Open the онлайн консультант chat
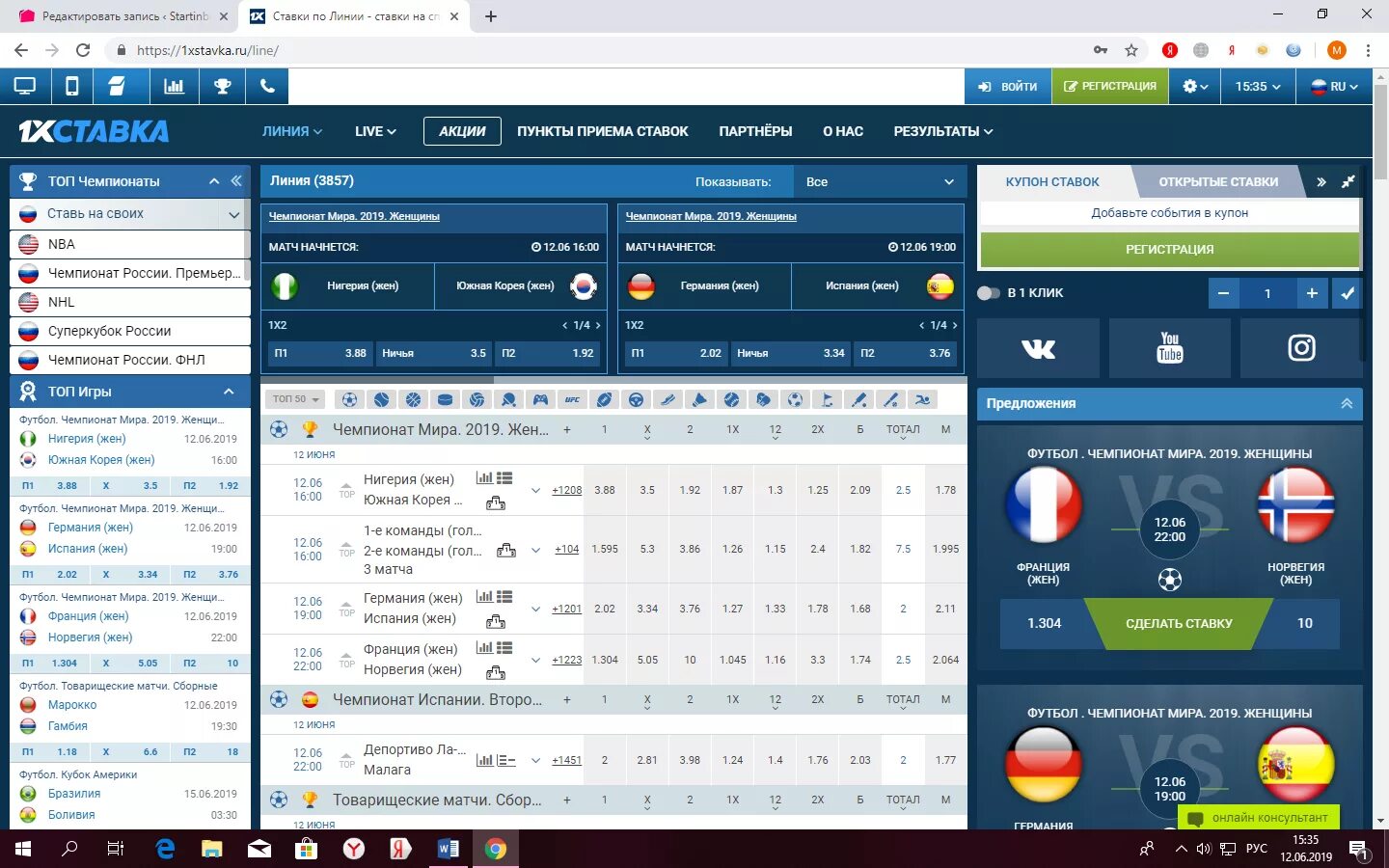Viewport: 1389px width, 868px height. coord(1259,818)
